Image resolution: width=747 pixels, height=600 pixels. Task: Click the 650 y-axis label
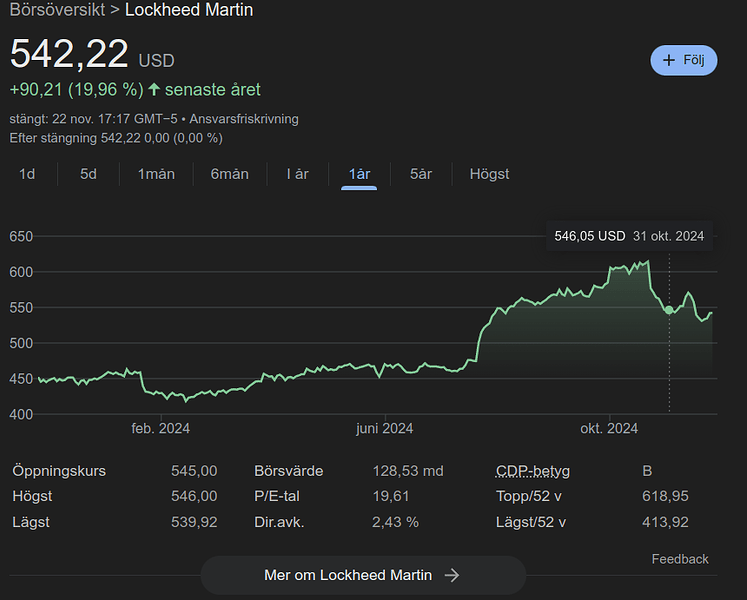pyautogui.click(x=21, y=236)
